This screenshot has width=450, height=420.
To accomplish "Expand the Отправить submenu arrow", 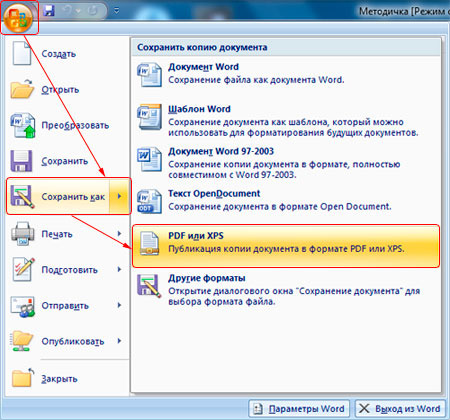I will tap(119, 305).
